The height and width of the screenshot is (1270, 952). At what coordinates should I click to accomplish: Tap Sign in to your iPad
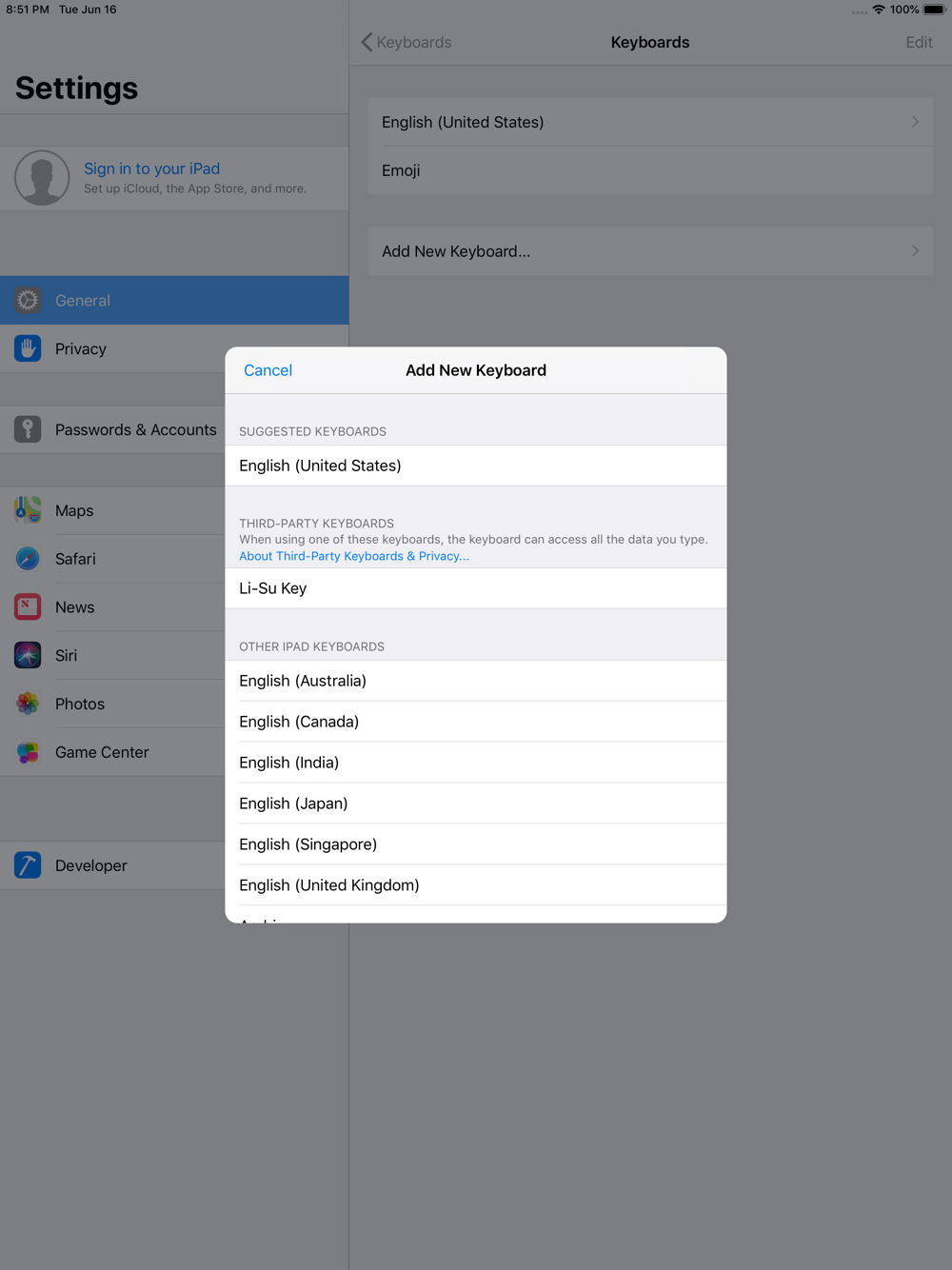[x=151, y=169]
